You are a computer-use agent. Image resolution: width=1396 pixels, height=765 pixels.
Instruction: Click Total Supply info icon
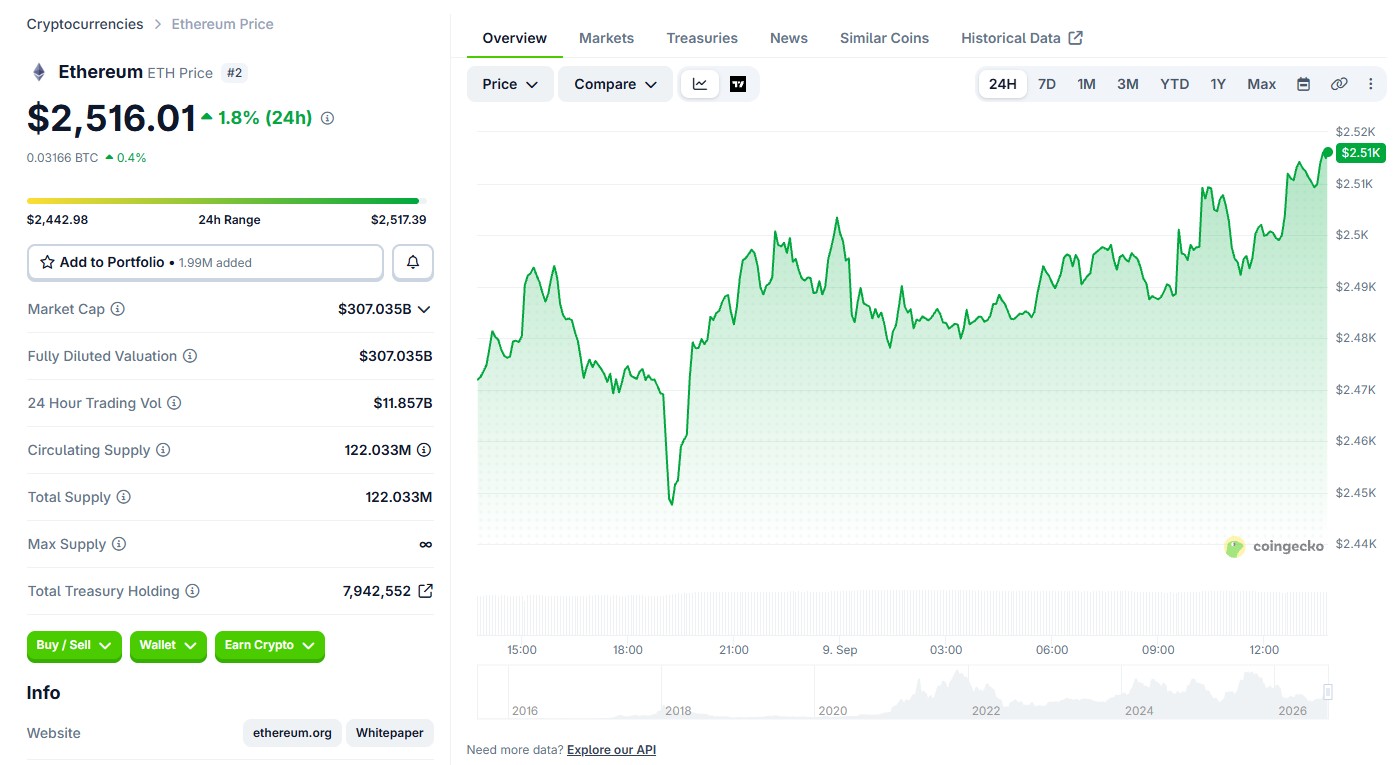click(x=124, y=497)
